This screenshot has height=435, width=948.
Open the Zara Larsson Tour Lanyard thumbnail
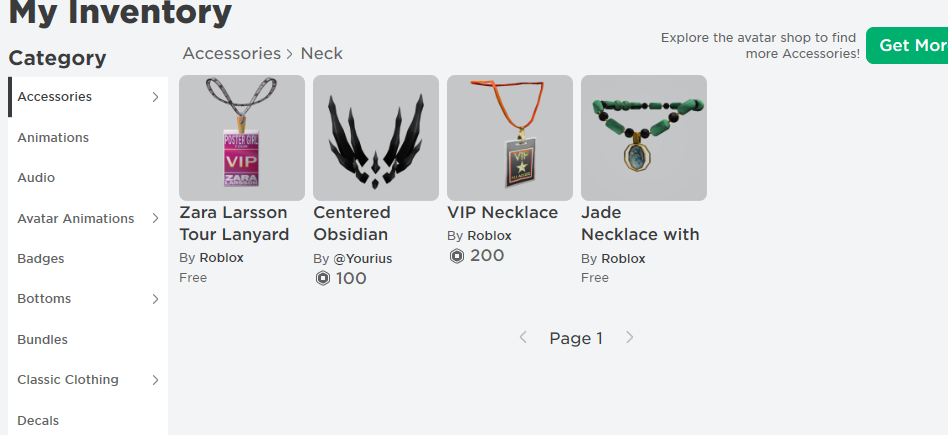(242, 138)
